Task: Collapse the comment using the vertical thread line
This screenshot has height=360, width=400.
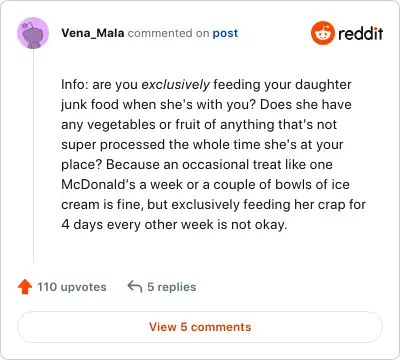Action: point(33,157)
